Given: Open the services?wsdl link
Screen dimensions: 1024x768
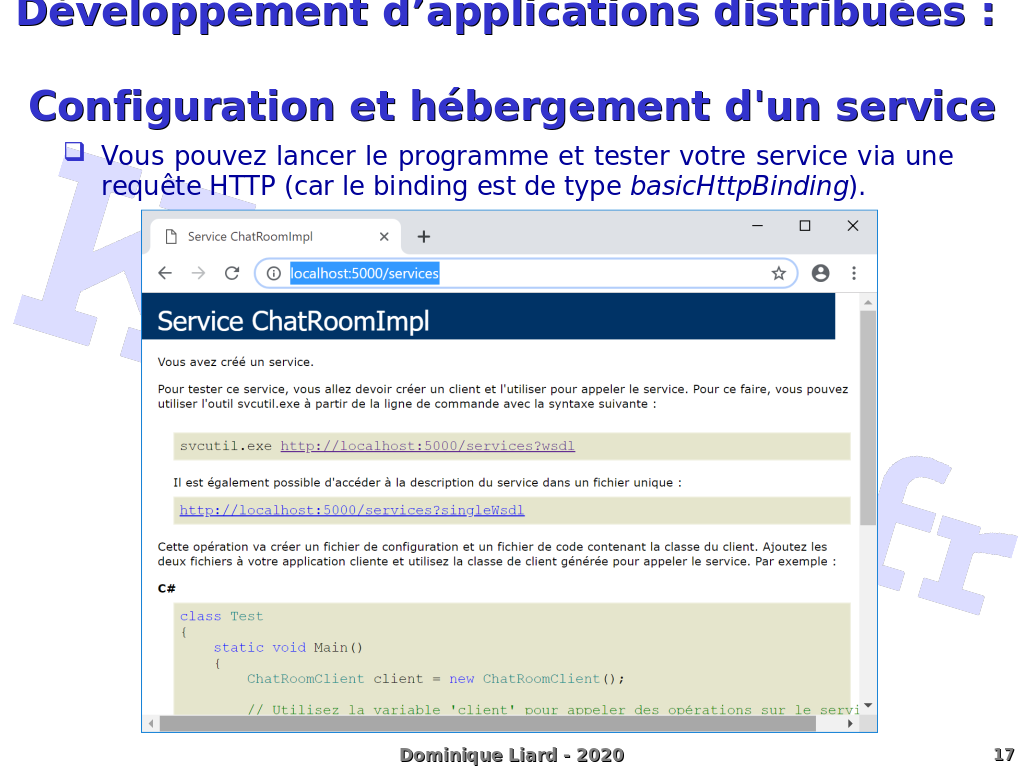Looking at the screenshot, I should [427, 446].
